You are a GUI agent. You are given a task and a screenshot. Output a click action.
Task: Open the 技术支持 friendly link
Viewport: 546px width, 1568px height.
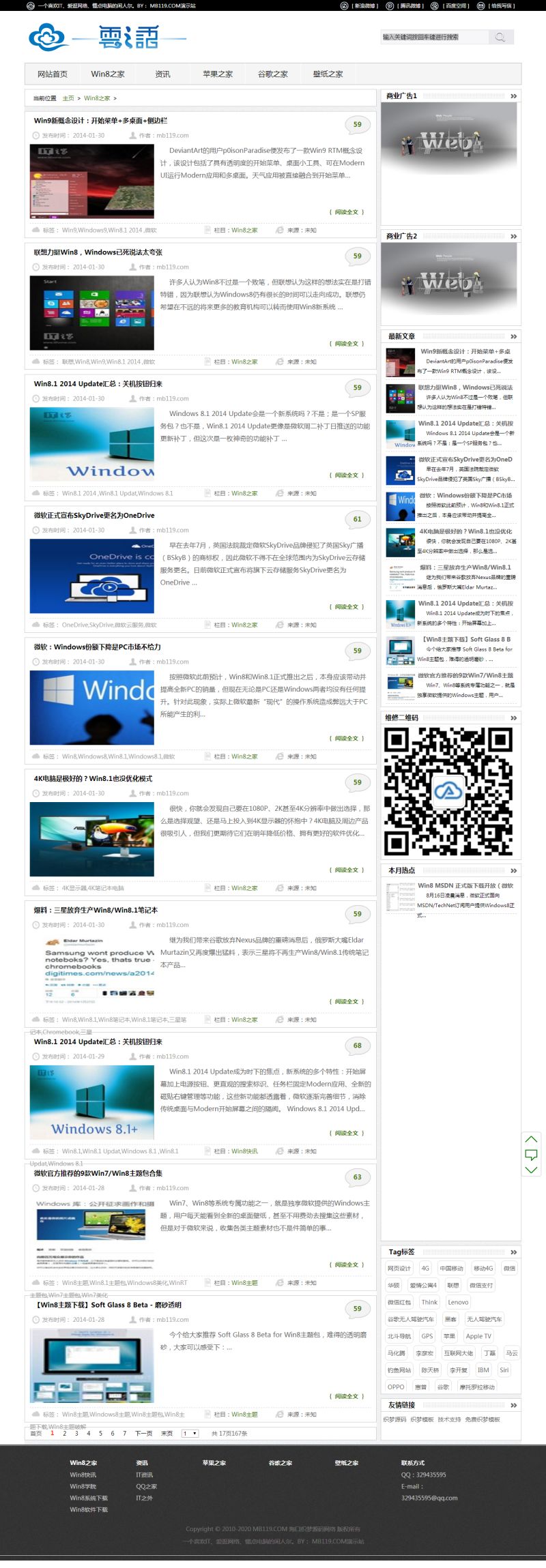[x=449, y=1419]
